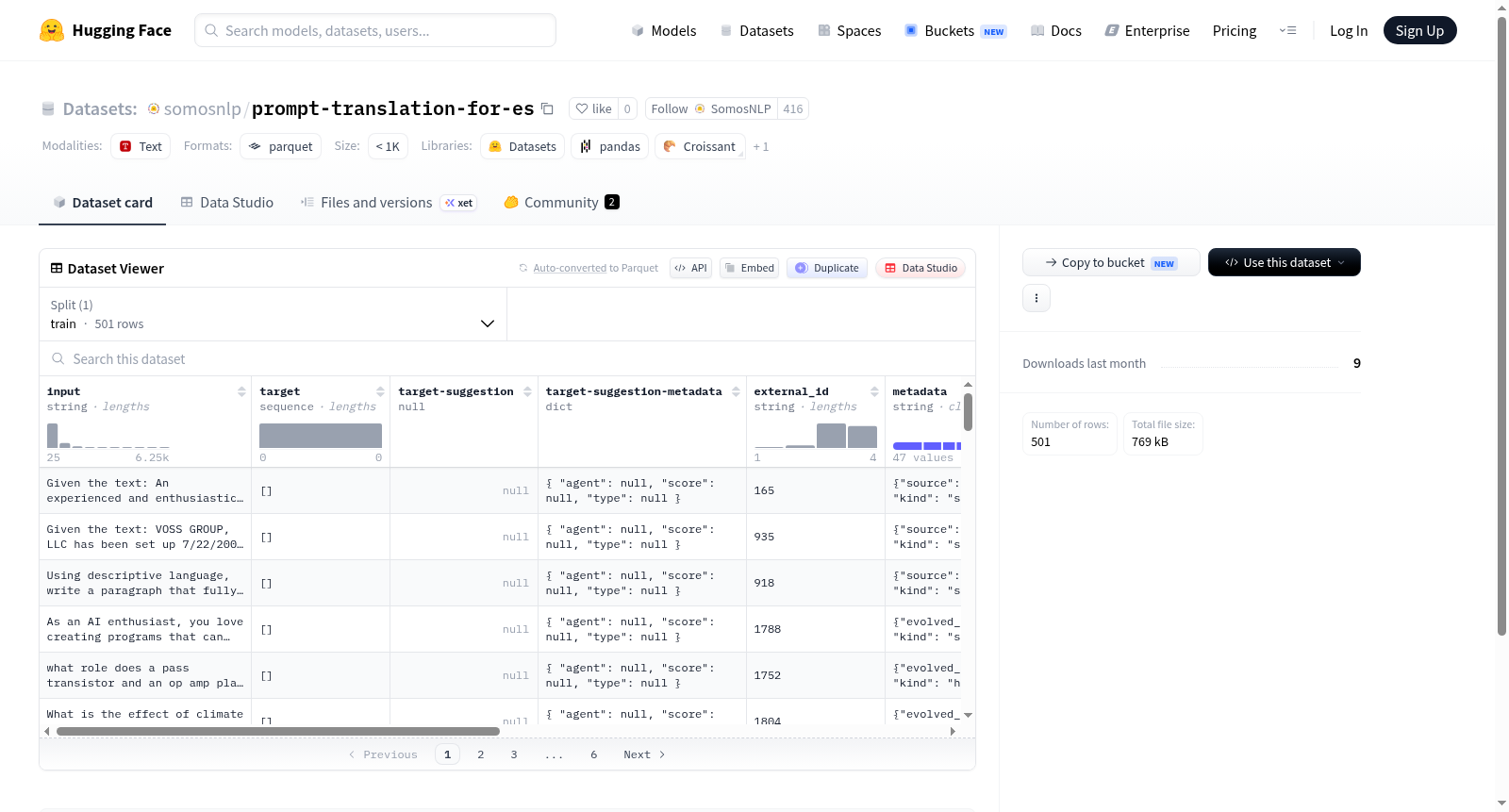Copy dataset name with copy icon
The image size is (1509, 812).
tap(547, 108)
